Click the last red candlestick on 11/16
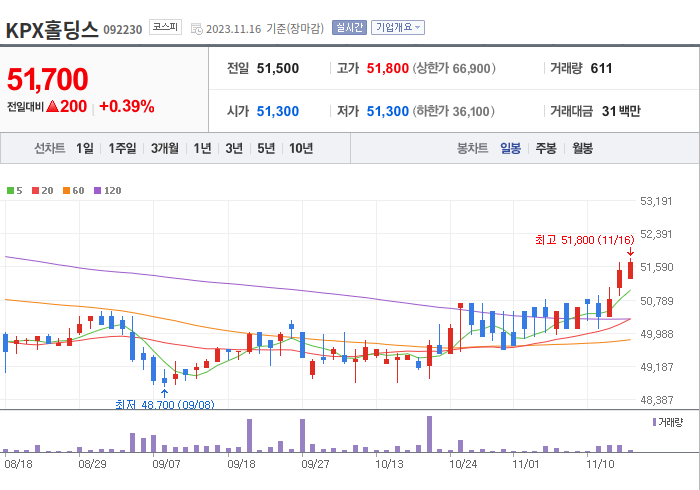 (x=630, y=270)
